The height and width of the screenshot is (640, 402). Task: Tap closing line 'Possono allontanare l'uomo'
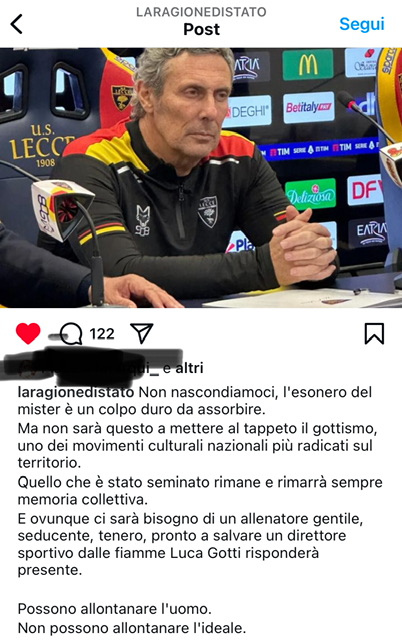115,609
